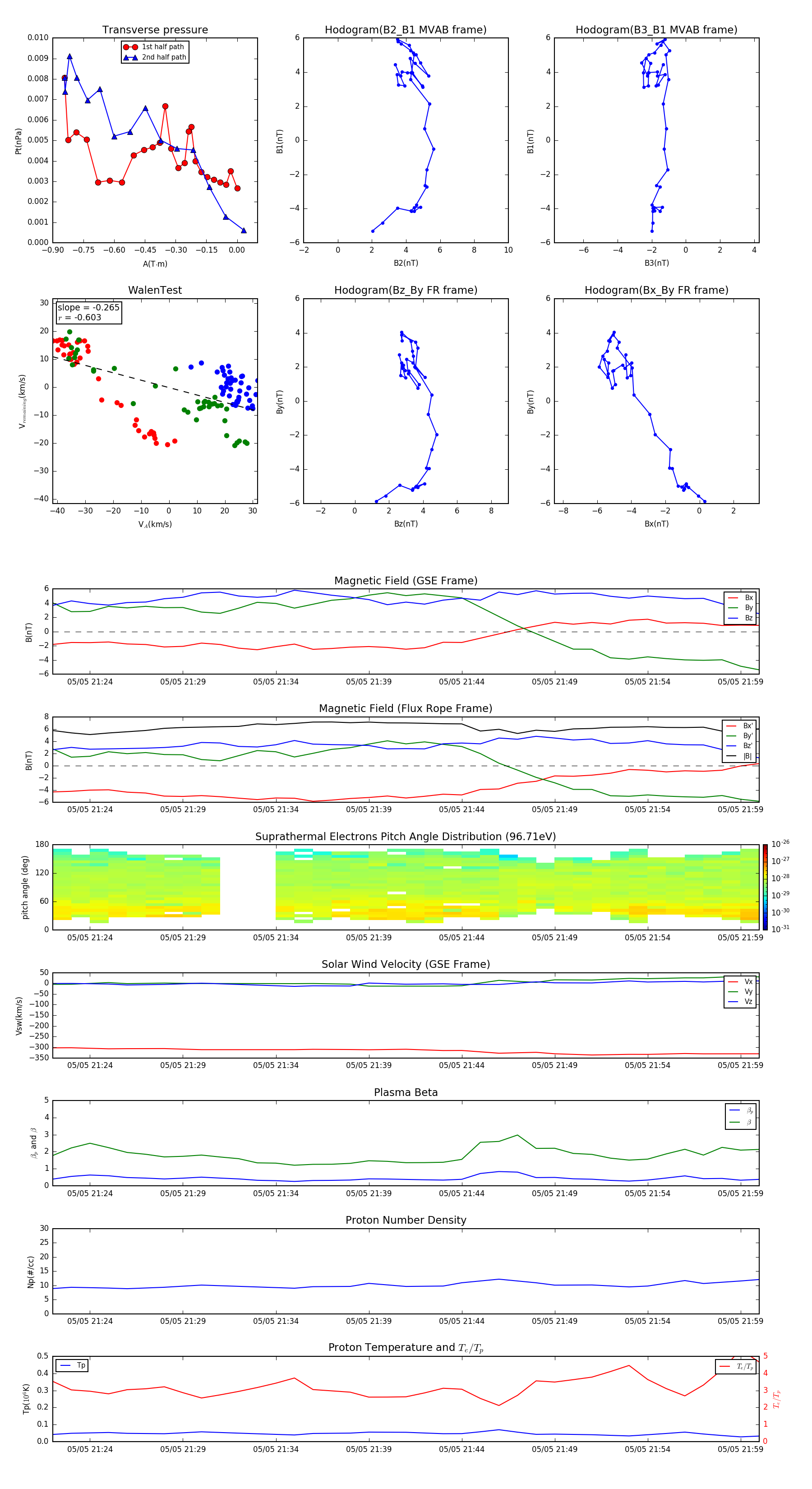The width and height of the screenshot is (812, 1489).
Task: Select the "2nd half path" legend entry
Action: [x=156, y=57]
